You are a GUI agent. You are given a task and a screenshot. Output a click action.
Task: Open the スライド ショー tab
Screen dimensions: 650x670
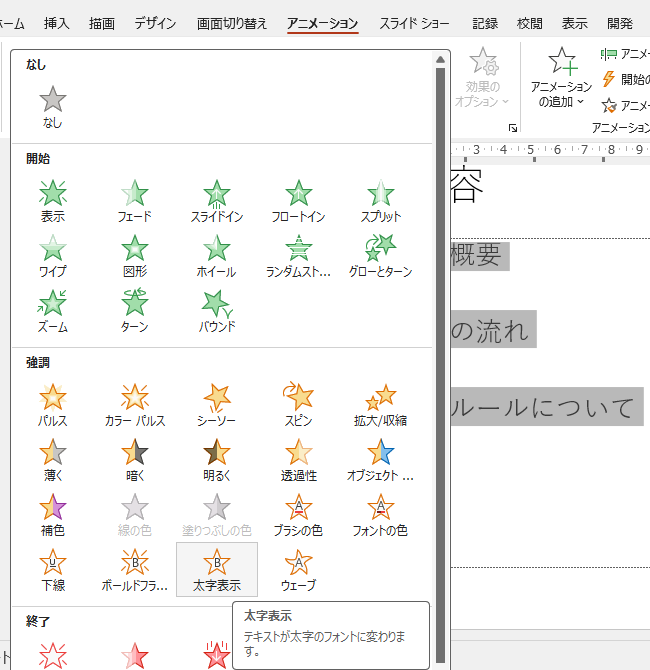[414, 23]
